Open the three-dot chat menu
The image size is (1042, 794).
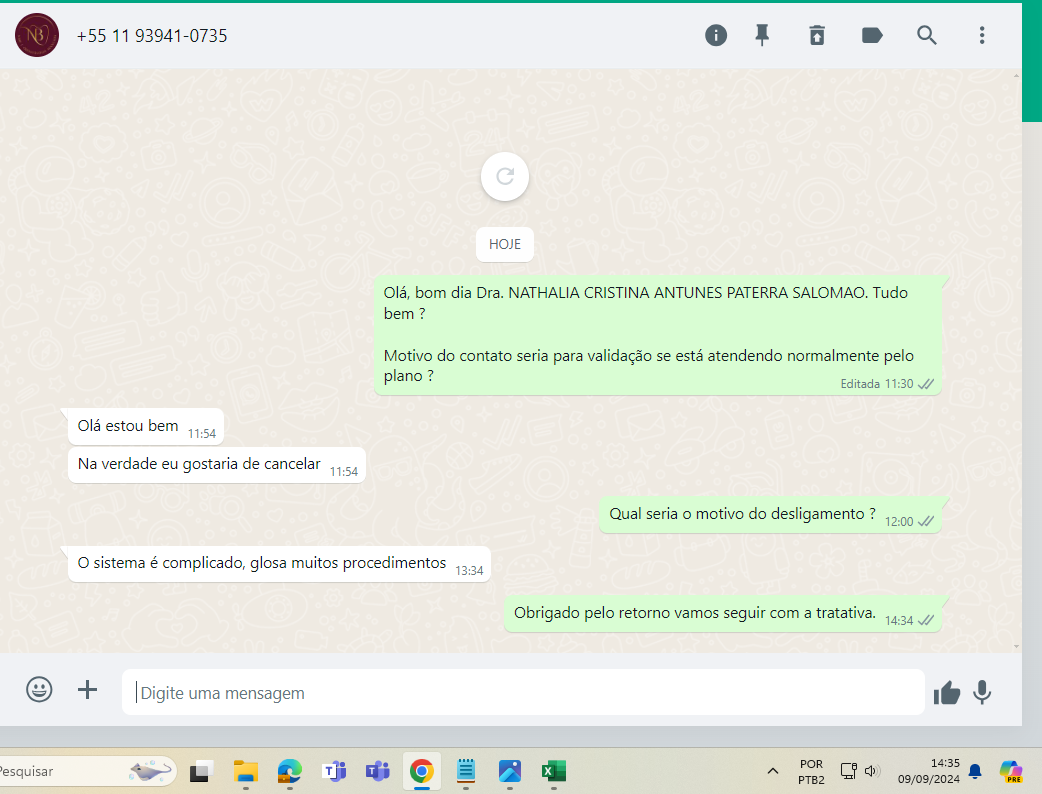point(982,35)
